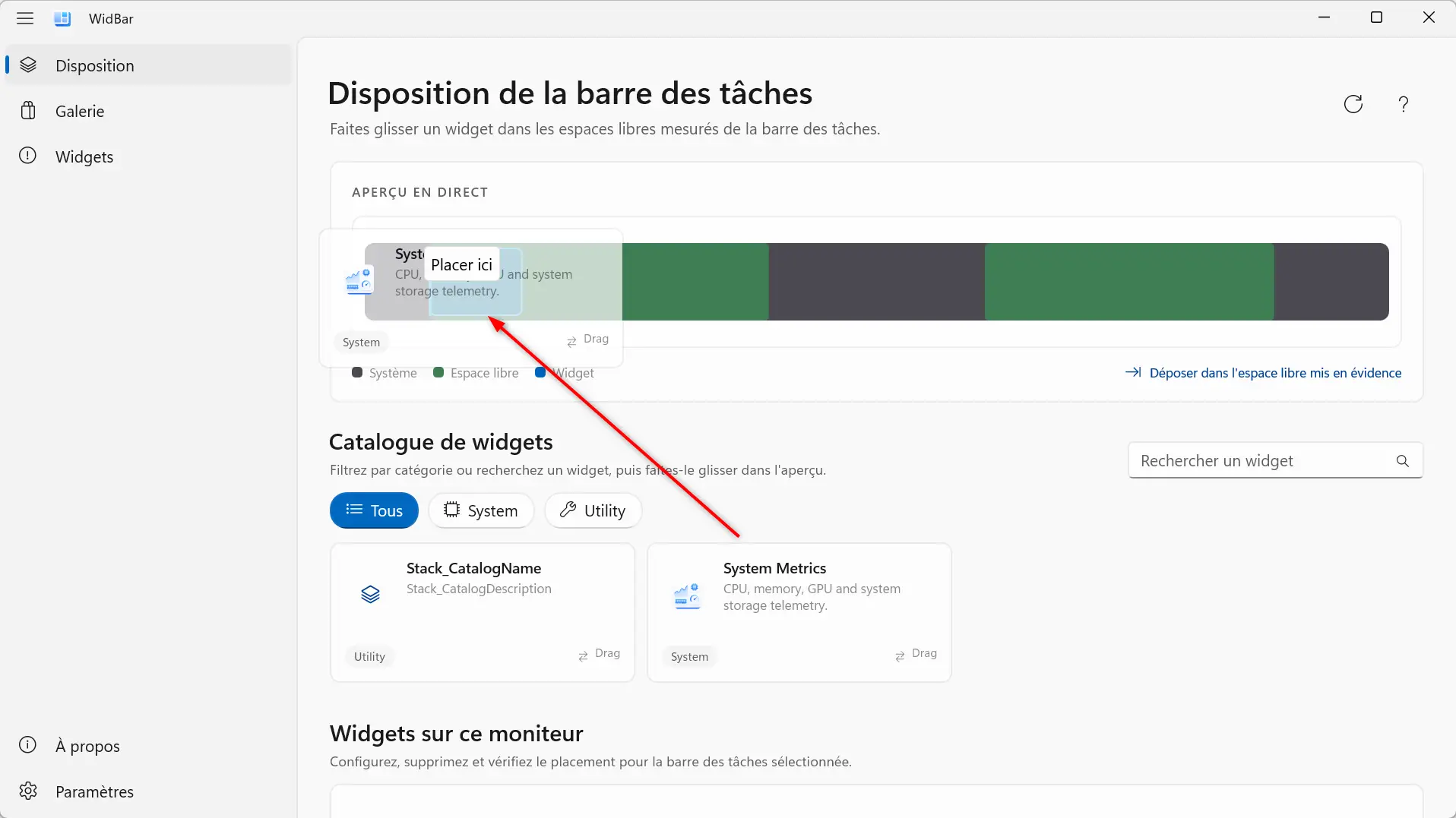Viewport: 1456px width, 818px height.
Task: Select the System Metrics catalog card
Action: [799, 612]
